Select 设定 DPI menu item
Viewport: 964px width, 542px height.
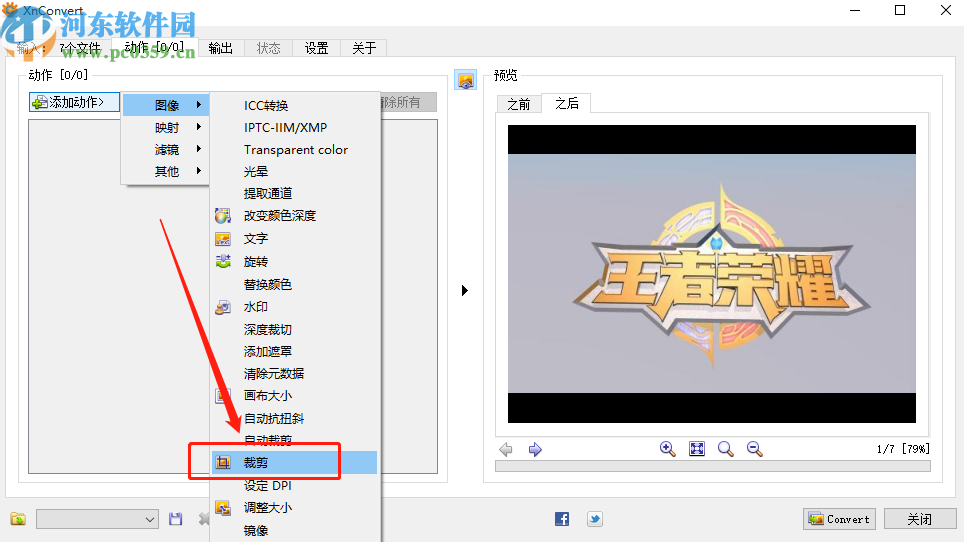(267, 485)
